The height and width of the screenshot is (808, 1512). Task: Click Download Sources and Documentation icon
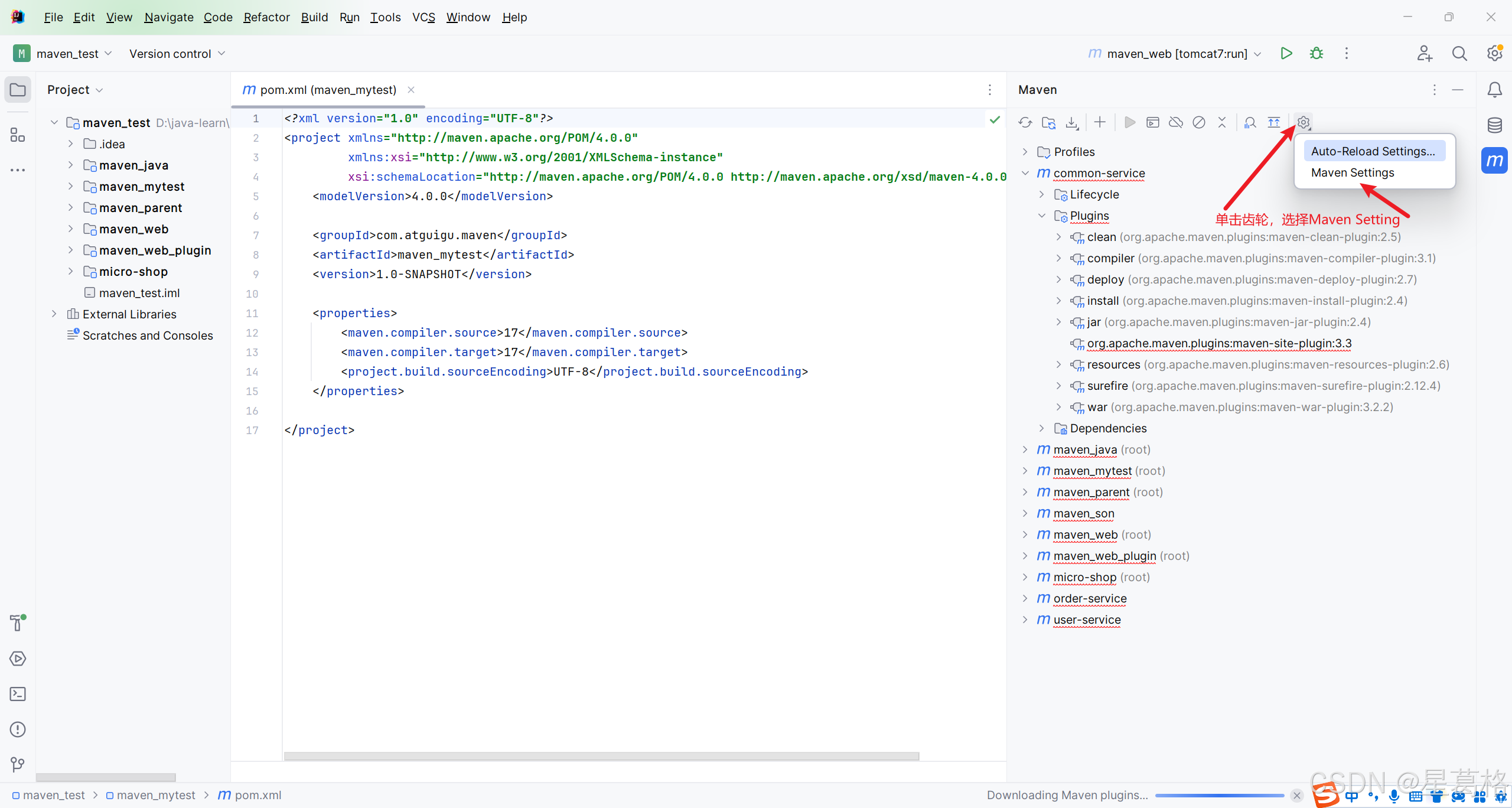tap(1072, 122)
